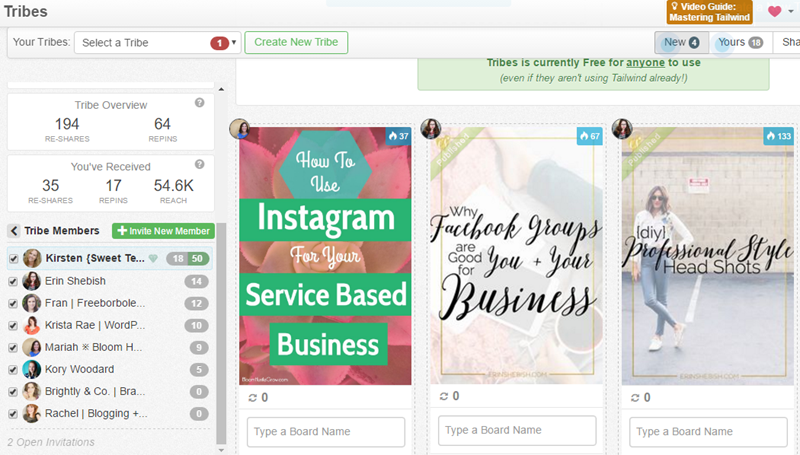Click Kirsten's profile avatar in member list

(x=32, y=259)
